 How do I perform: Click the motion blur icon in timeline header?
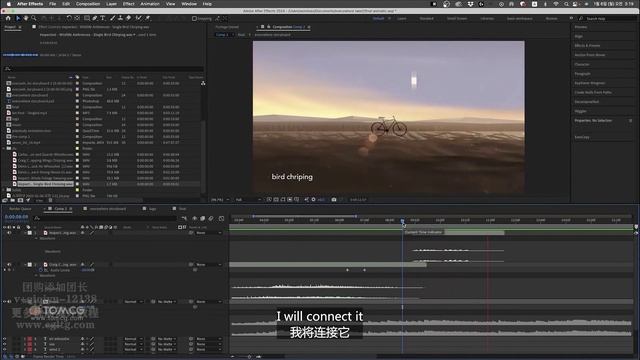tap(211, 218)
